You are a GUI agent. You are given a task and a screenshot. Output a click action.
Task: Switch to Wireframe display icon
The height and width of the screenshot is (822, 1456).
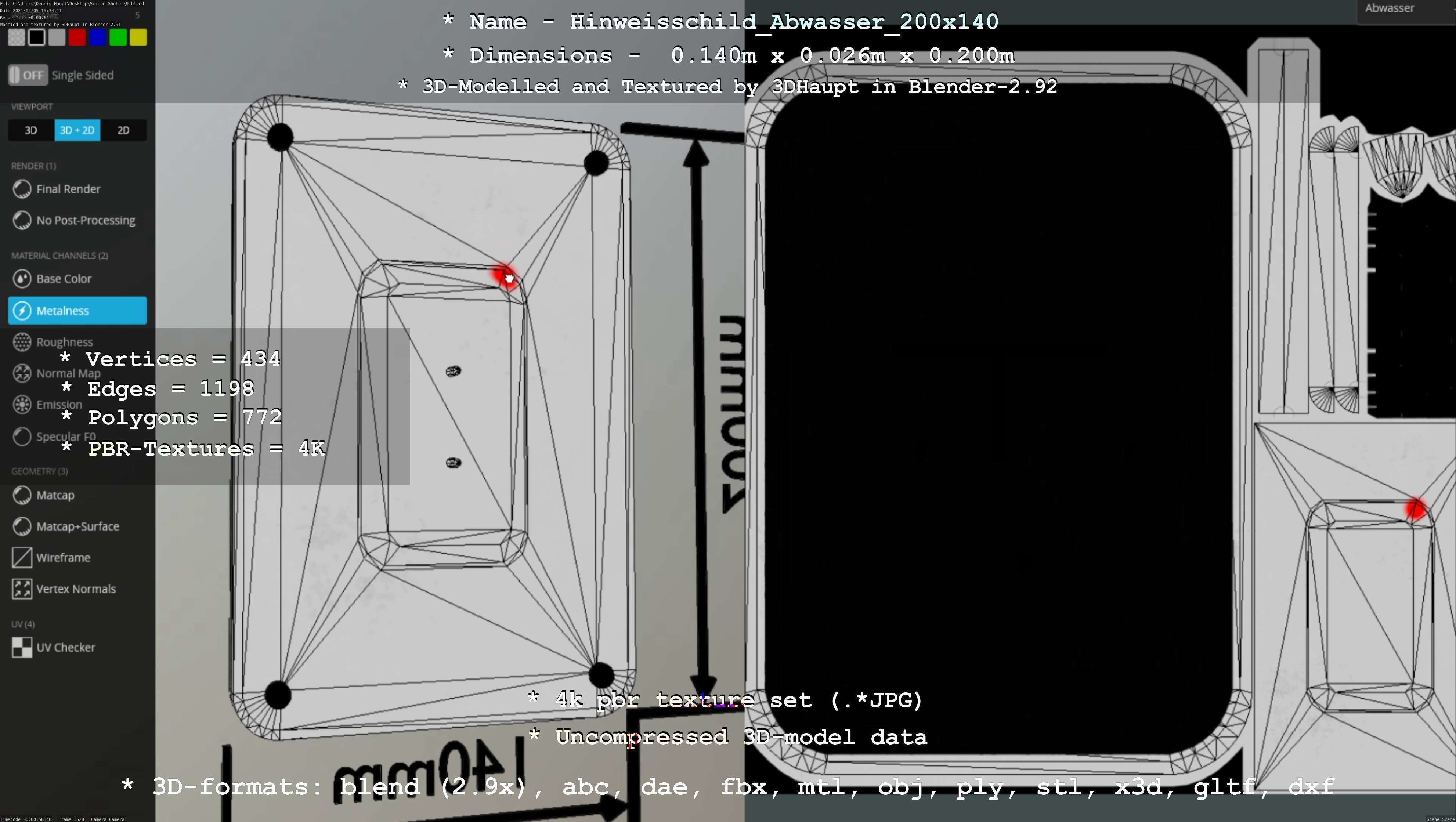pyautogui.click(x=22, y=558)
